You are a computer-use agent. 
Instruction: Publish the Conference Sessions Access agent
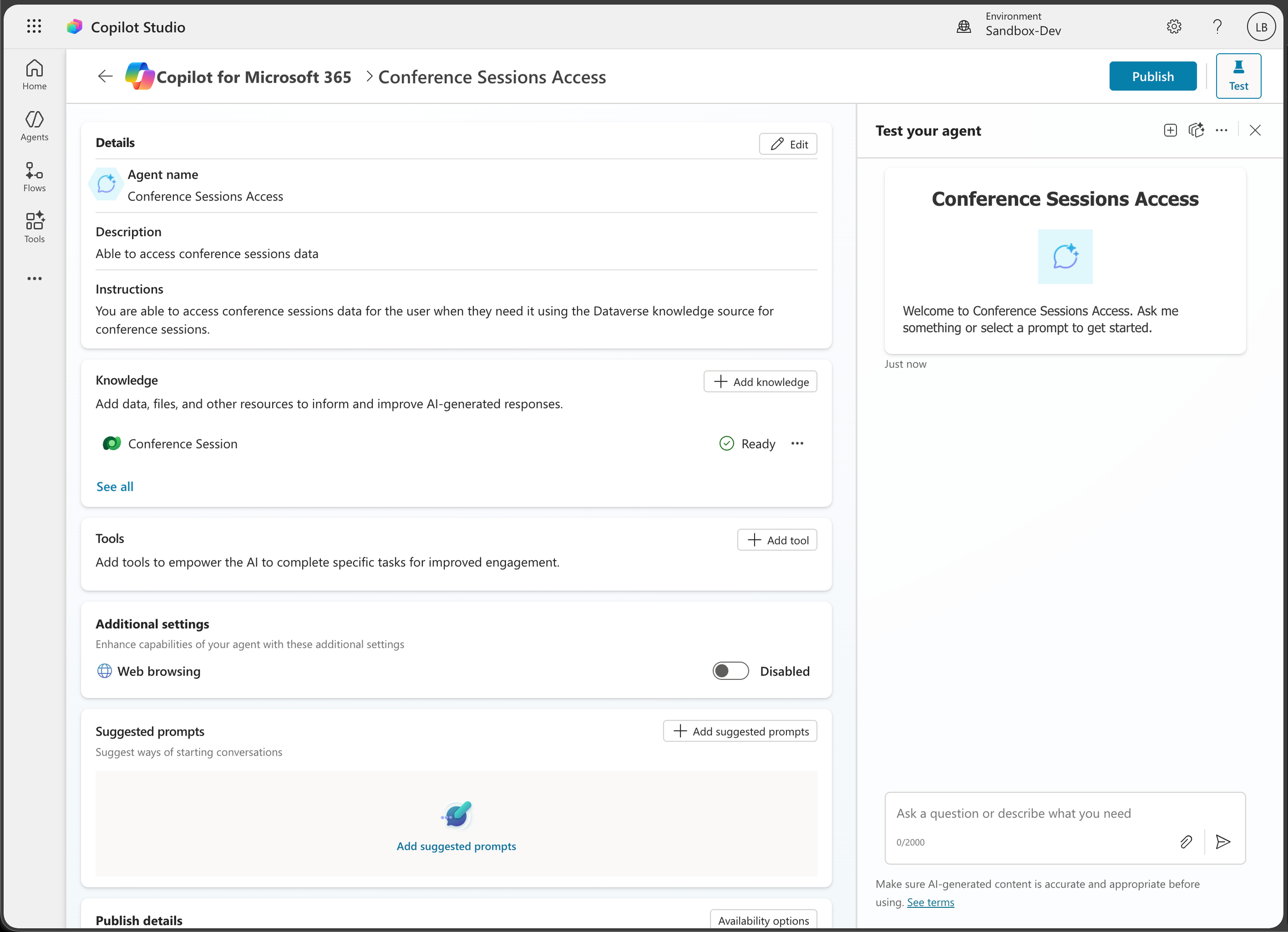click(x=1153, y=76)
